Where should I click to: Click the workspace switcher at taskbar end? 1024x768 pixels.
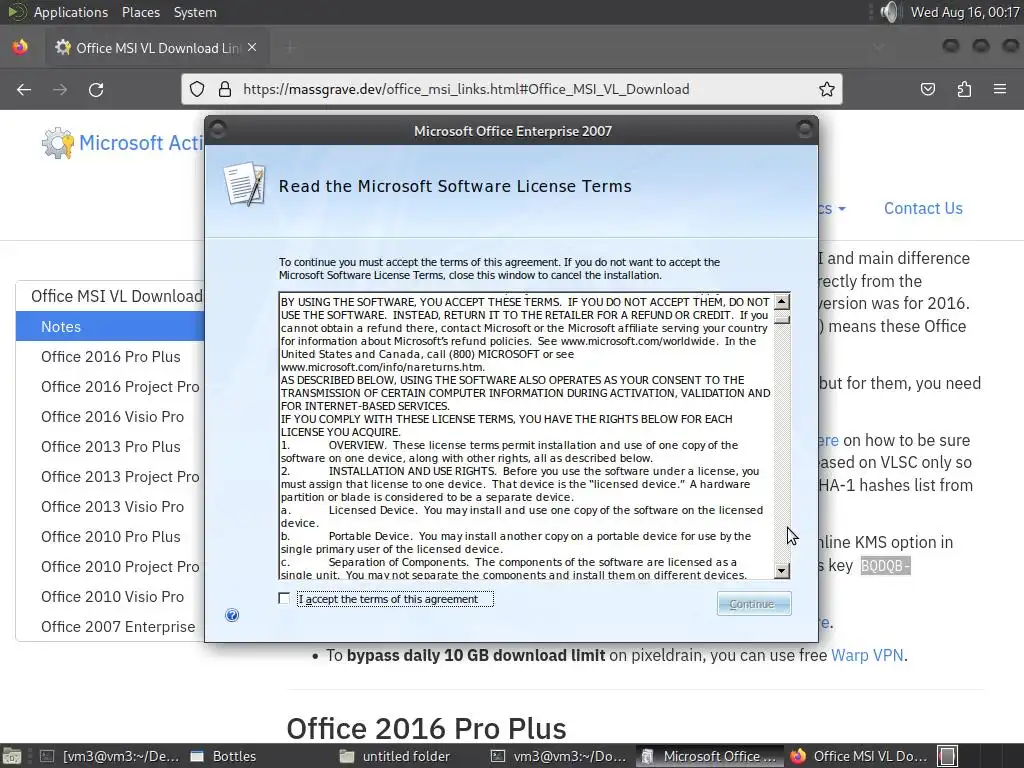tap(948, 756)
